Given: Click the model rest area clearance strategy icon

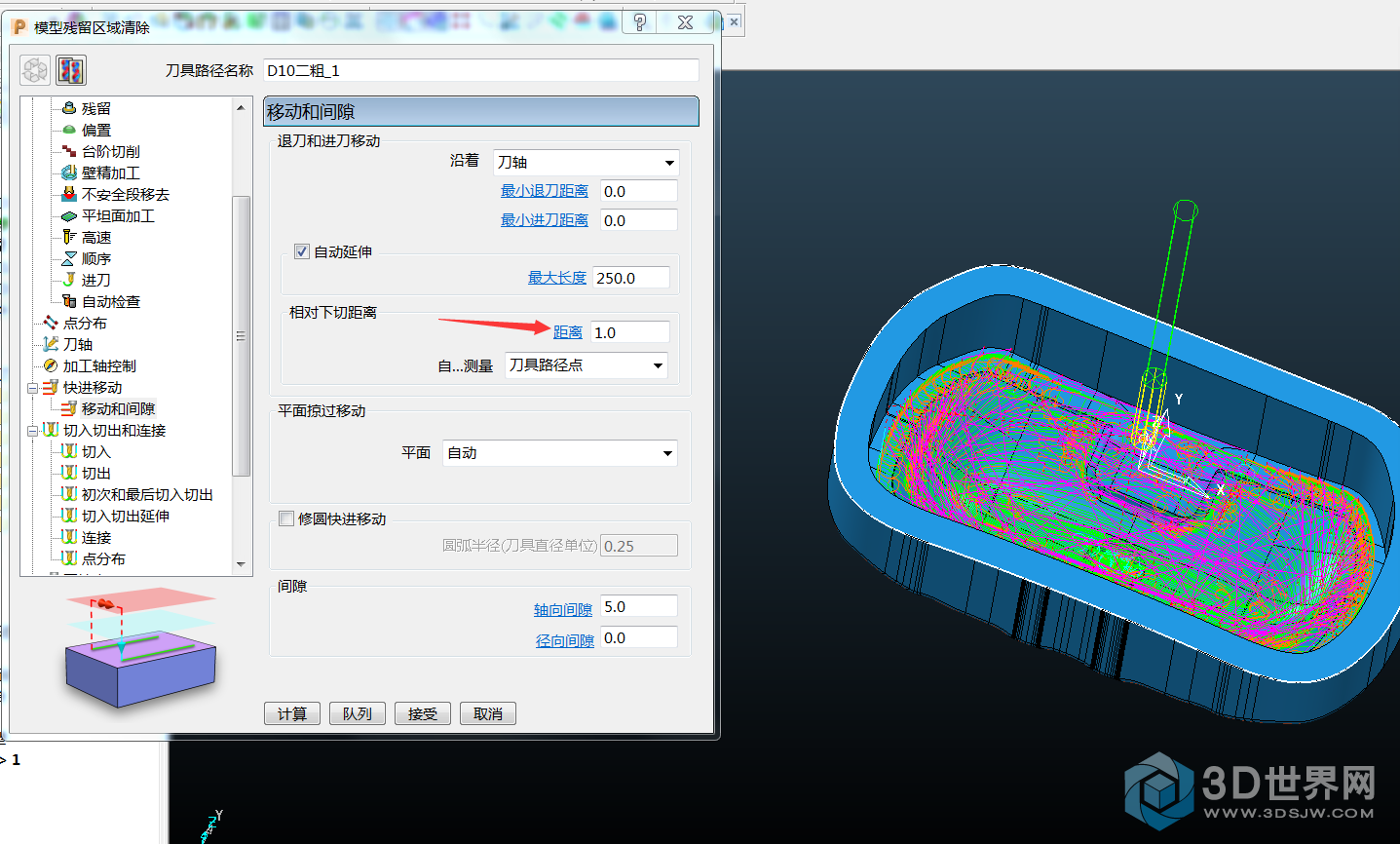Looking at the screenshot, I should [71, 70].
